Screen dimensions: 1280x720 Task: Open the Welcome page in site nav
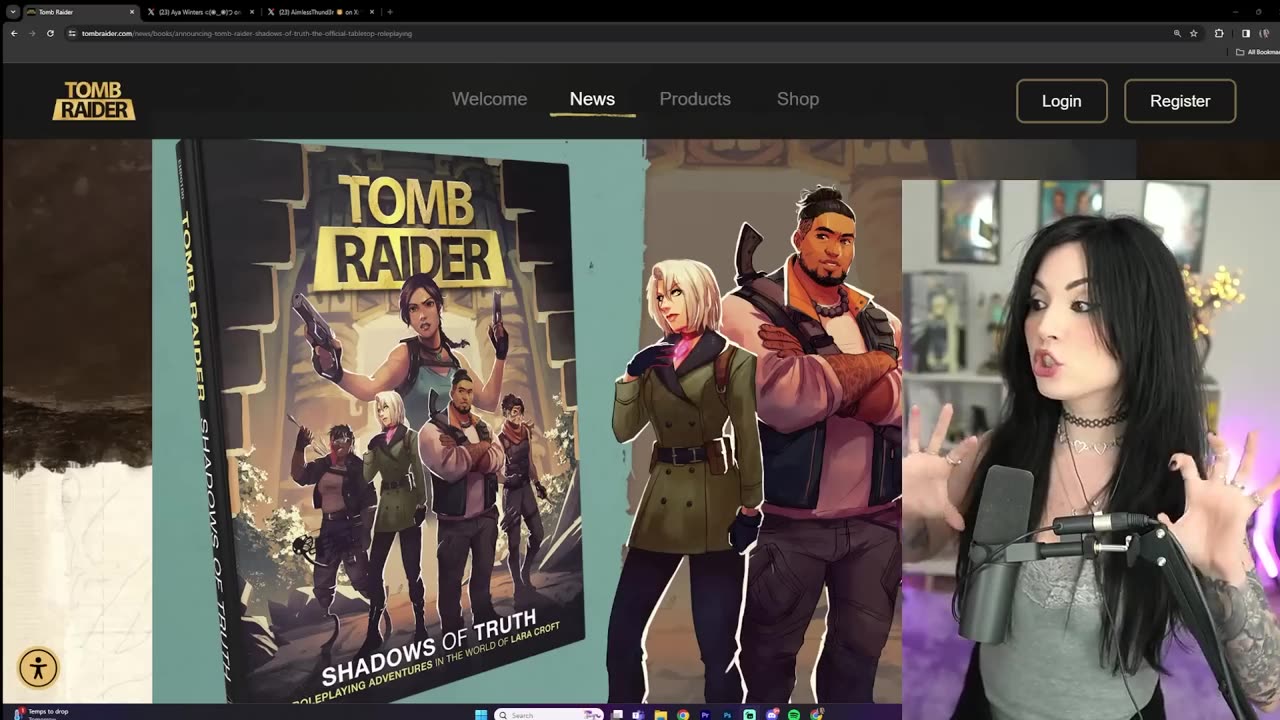click(489, 99)
